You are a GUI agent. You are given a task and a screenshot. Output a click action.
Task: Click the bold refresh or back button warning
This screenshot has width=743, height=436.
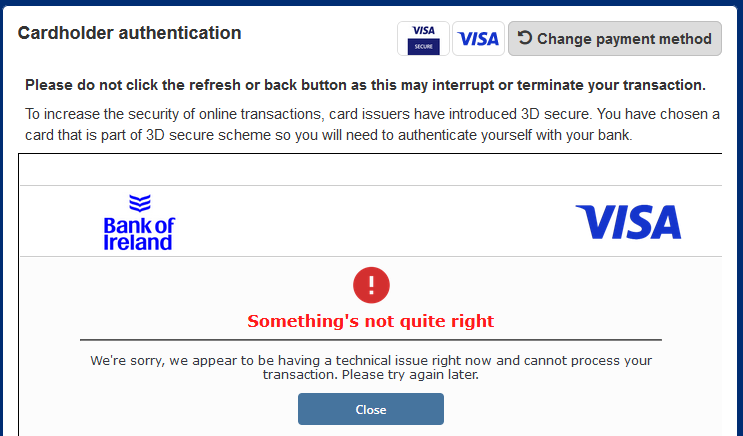365,85
